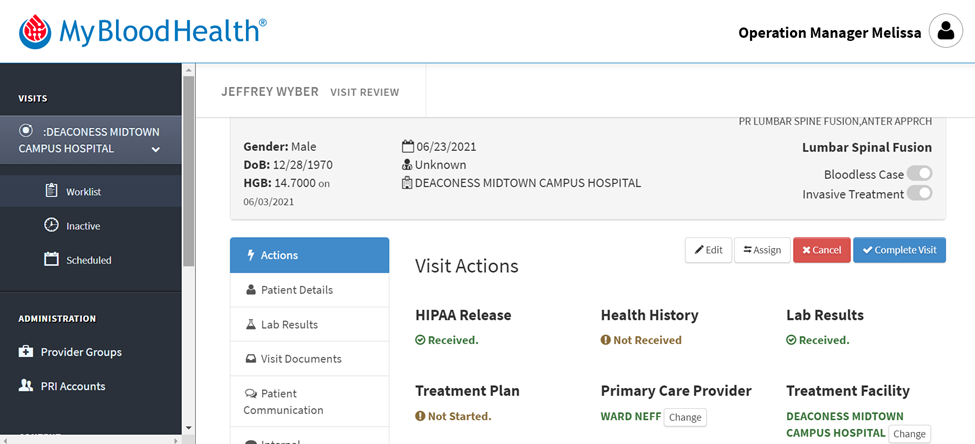The width and height of the screenshot is (975, 444).
Task: Click the PRI Accounts people icon
Action: (x=26, y=386)
